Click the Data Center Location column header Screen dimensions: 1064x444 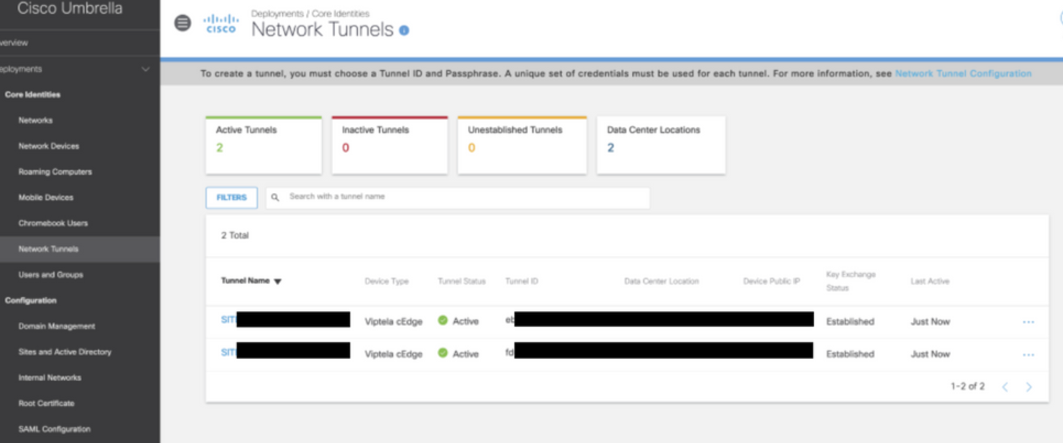point(662,282)
